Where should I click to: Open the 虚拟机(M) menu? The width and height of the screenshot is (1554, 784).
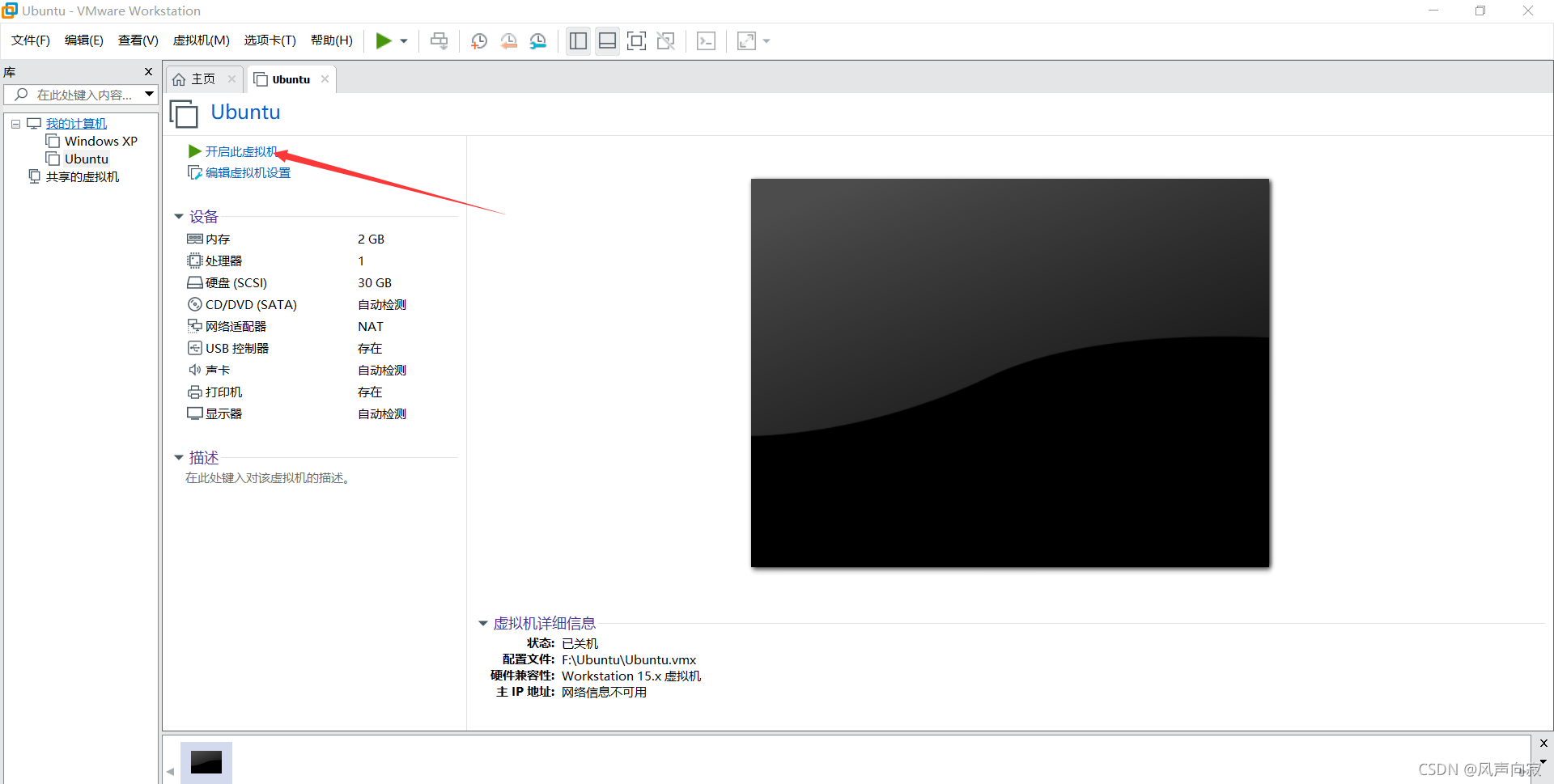pos(202,40)
